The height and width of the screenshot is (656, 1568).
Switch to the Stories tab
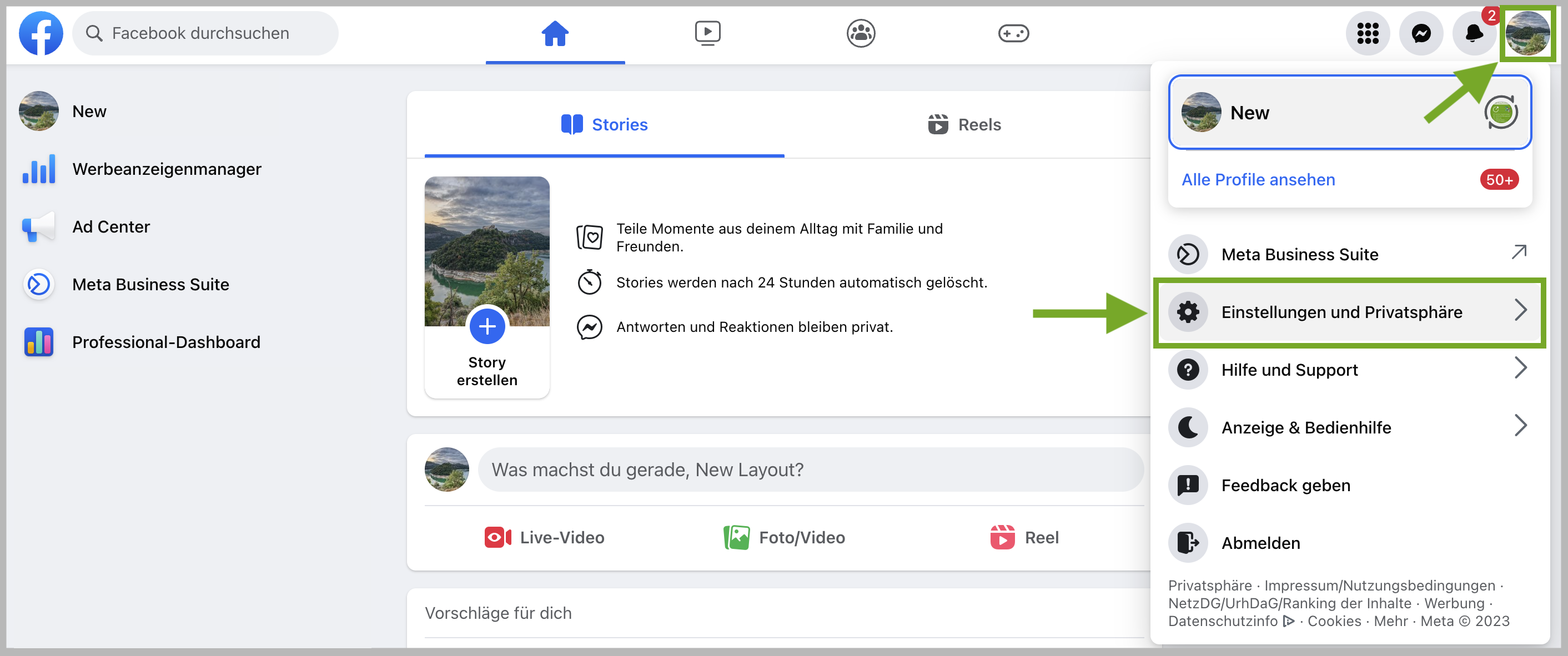pyautogui.click(x=604, y=124)
